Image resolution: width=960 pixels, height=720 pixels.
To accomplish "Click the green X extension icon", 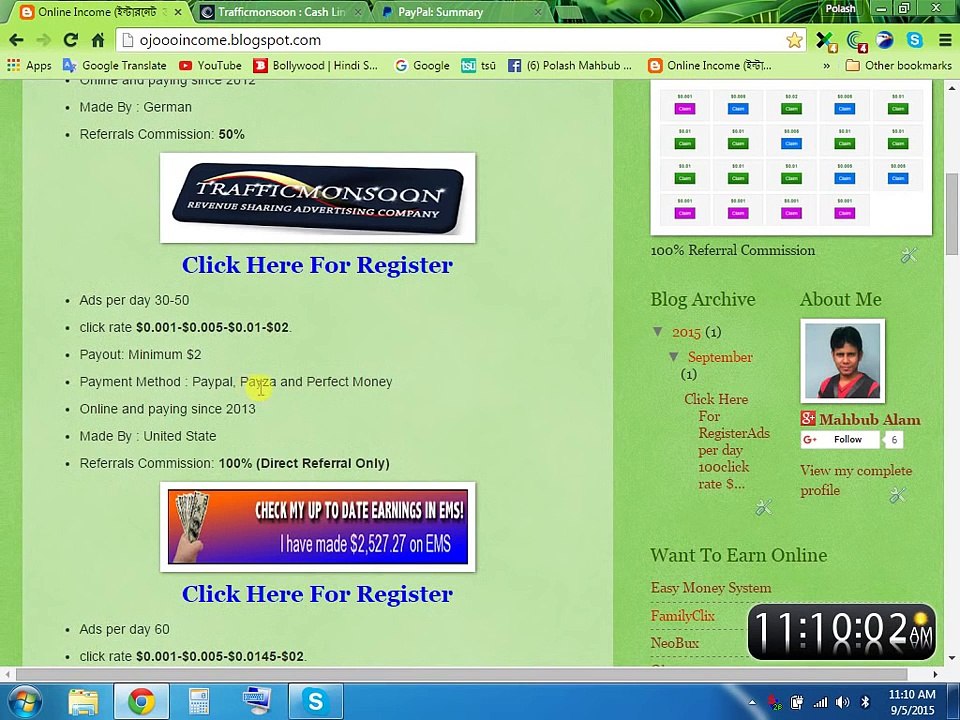I will [826, 41].
